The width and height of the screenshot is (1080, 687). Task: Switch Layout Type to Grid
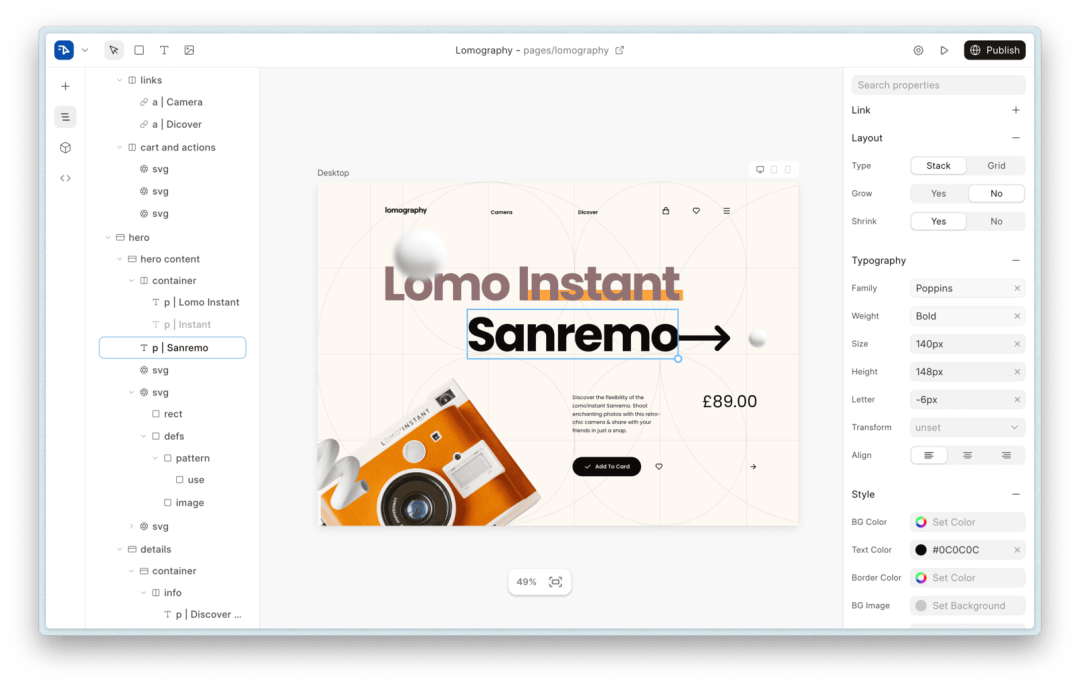[996, 165]
